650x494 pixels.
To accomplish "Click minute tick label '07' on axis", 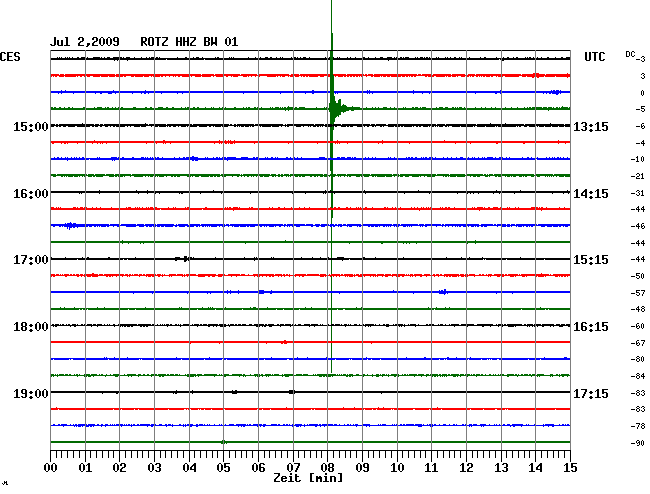I will pos(293,467).
